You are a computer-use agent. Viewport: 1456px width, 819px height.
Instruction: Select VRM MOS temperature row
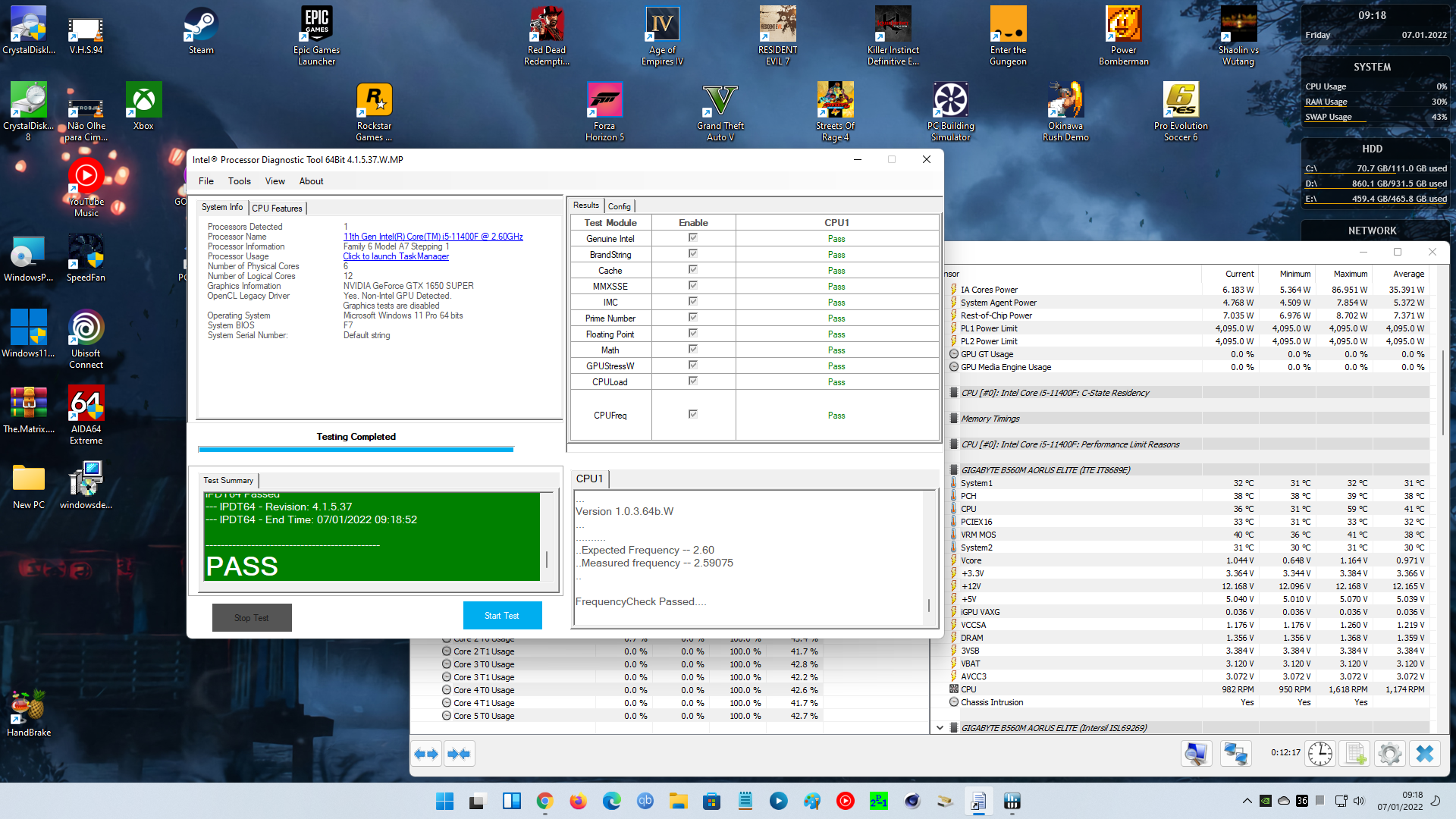pos(1188,535)
